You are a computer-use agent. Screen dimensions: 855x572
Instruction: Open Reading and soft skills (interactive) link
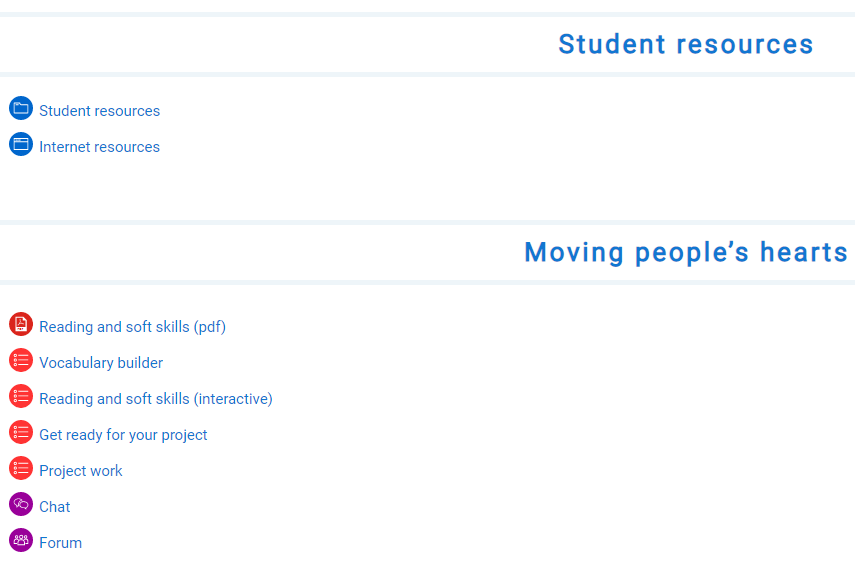click(155, 399)
